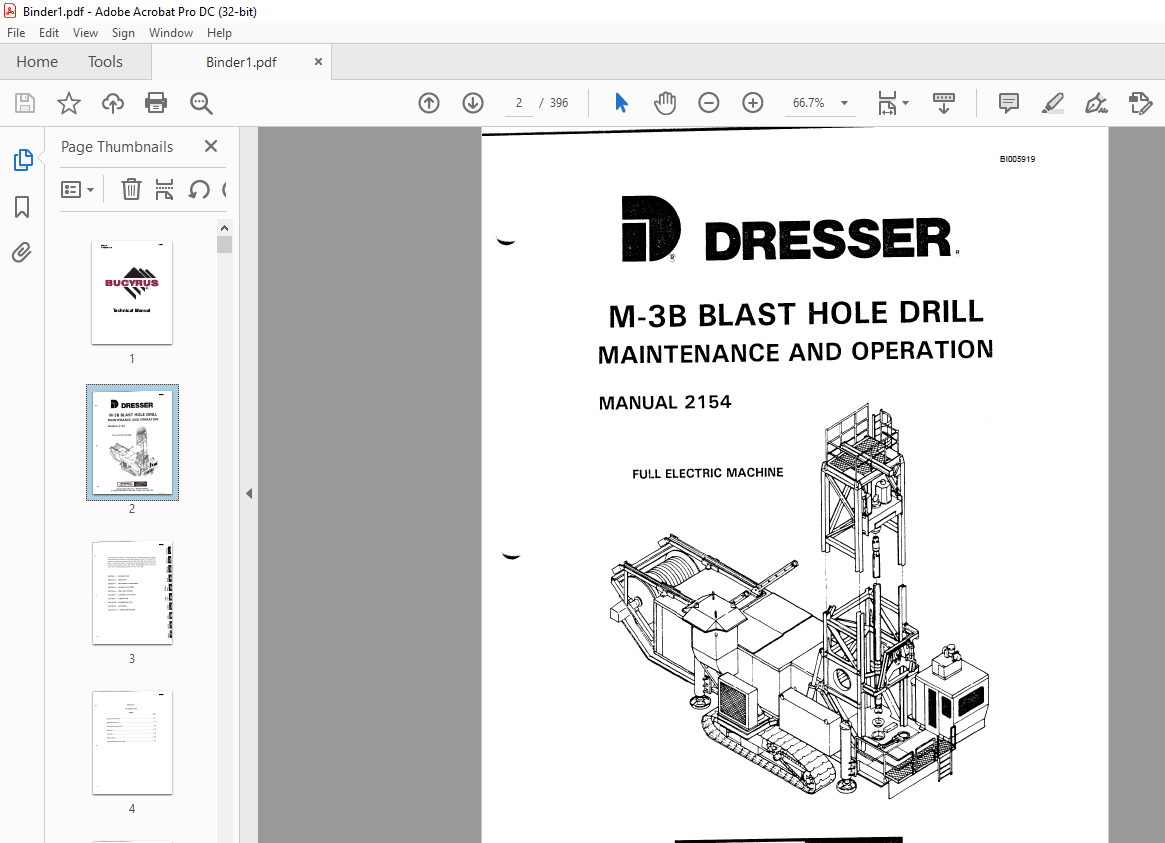Select page 1 Bucyrus thumbnail
The width and height of the screenshot is (1165, 843).
132,293
